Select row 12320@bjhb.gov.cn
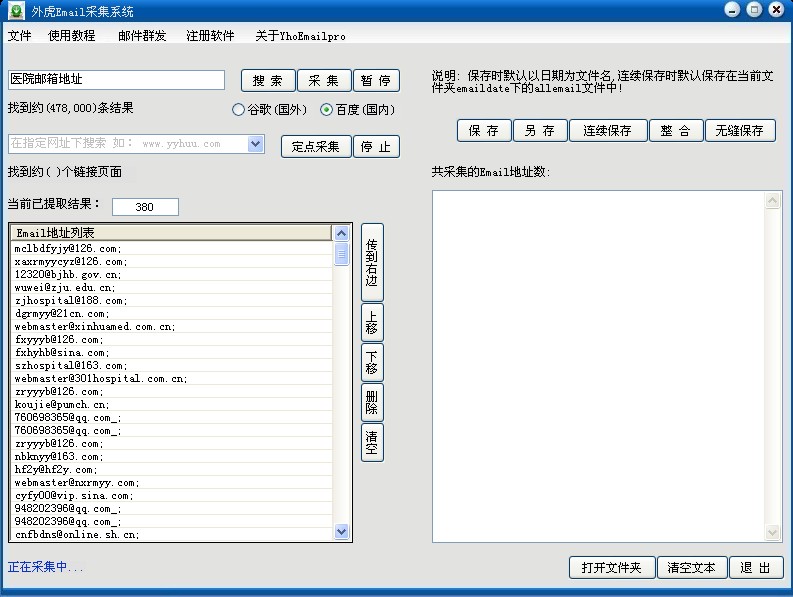 point(171,274)
